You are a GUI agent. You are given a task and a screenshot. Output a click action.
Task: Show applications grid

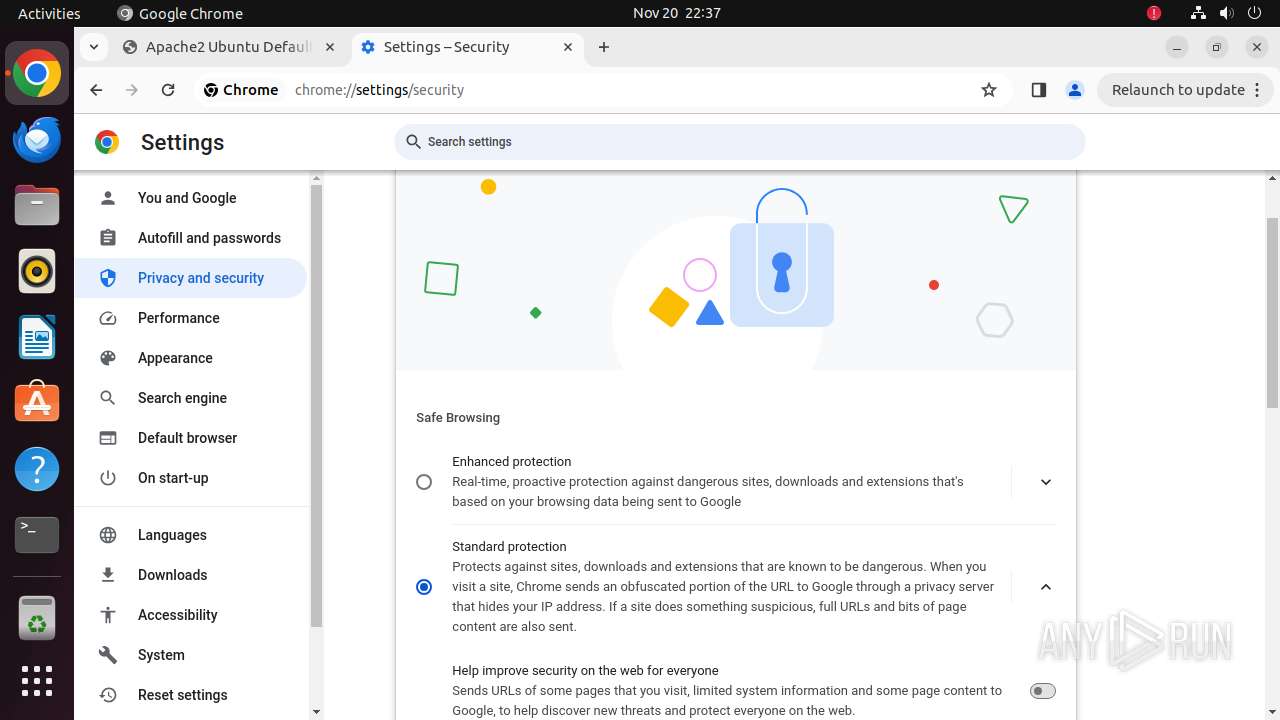point(37,681)
